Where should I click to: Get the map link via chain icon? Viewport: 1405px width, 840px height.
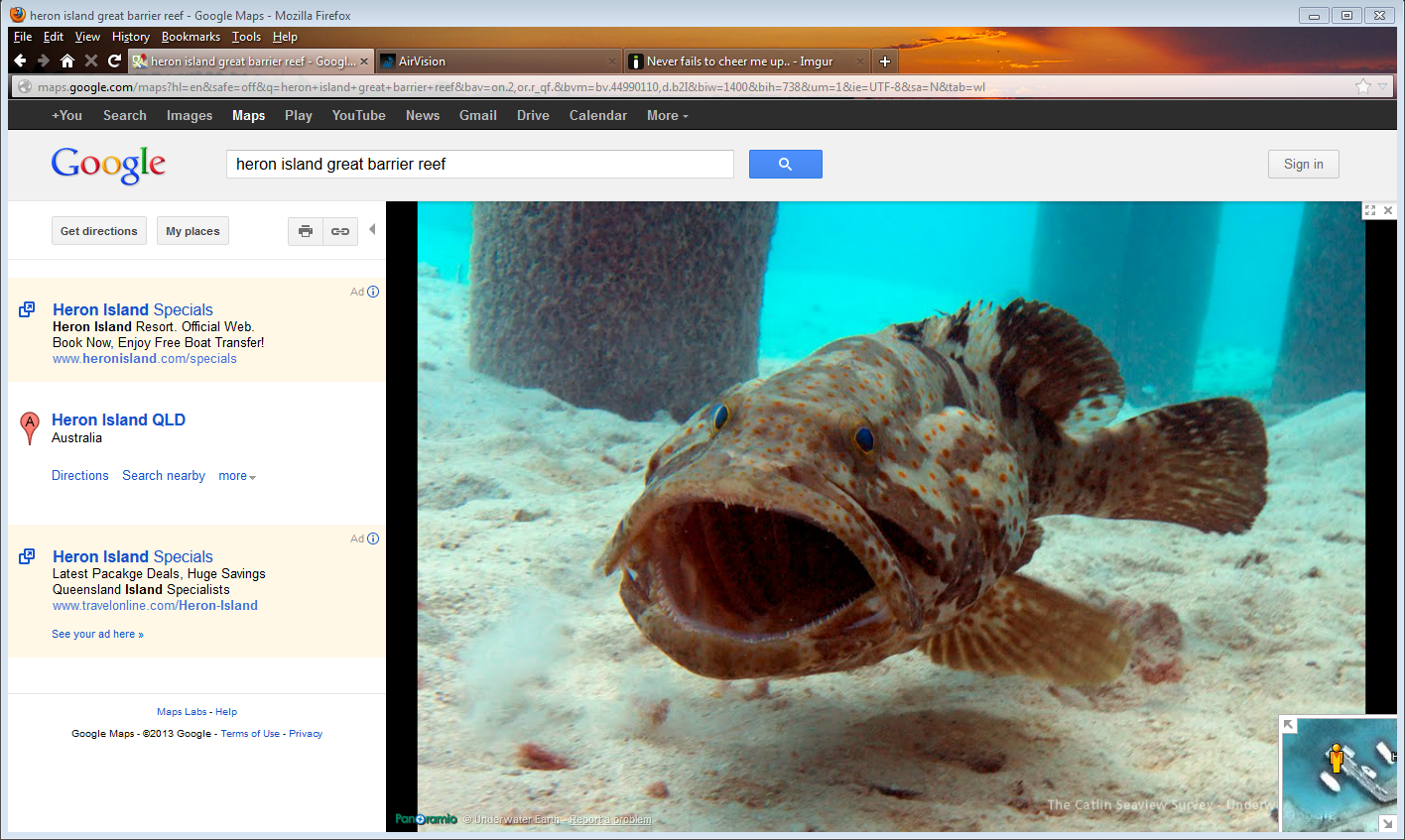tap(340, 231)
